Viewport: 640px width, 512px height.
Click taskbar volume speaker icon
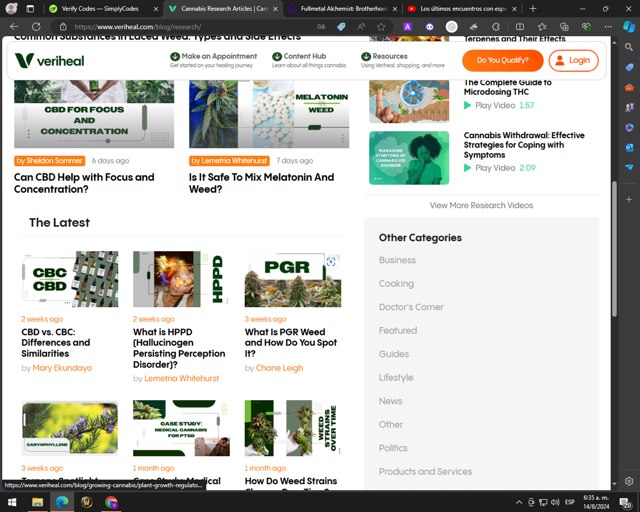(555, 502)
